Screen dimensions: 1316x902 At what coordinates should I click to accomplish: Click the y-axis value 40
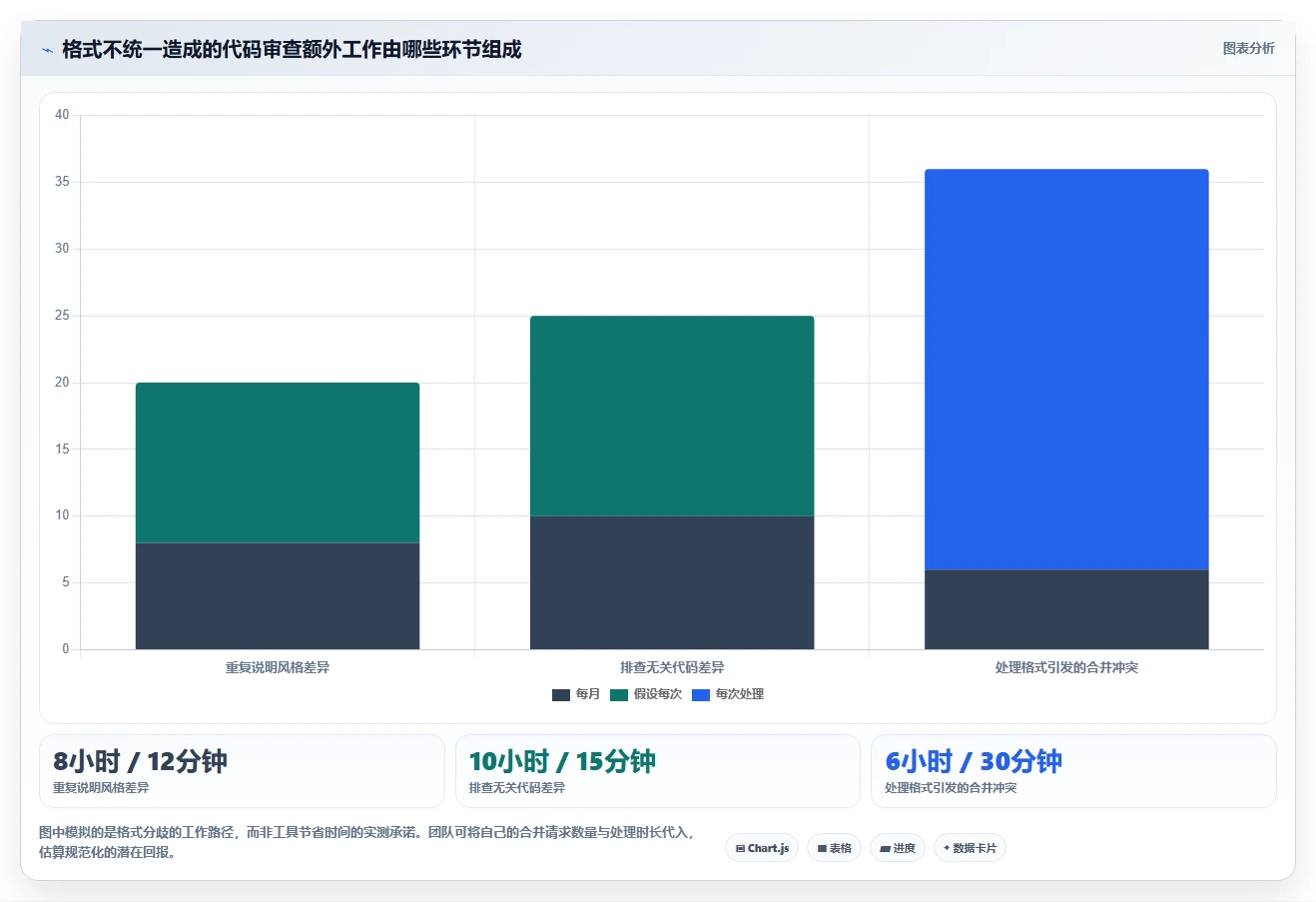click(x=62, y=115)
